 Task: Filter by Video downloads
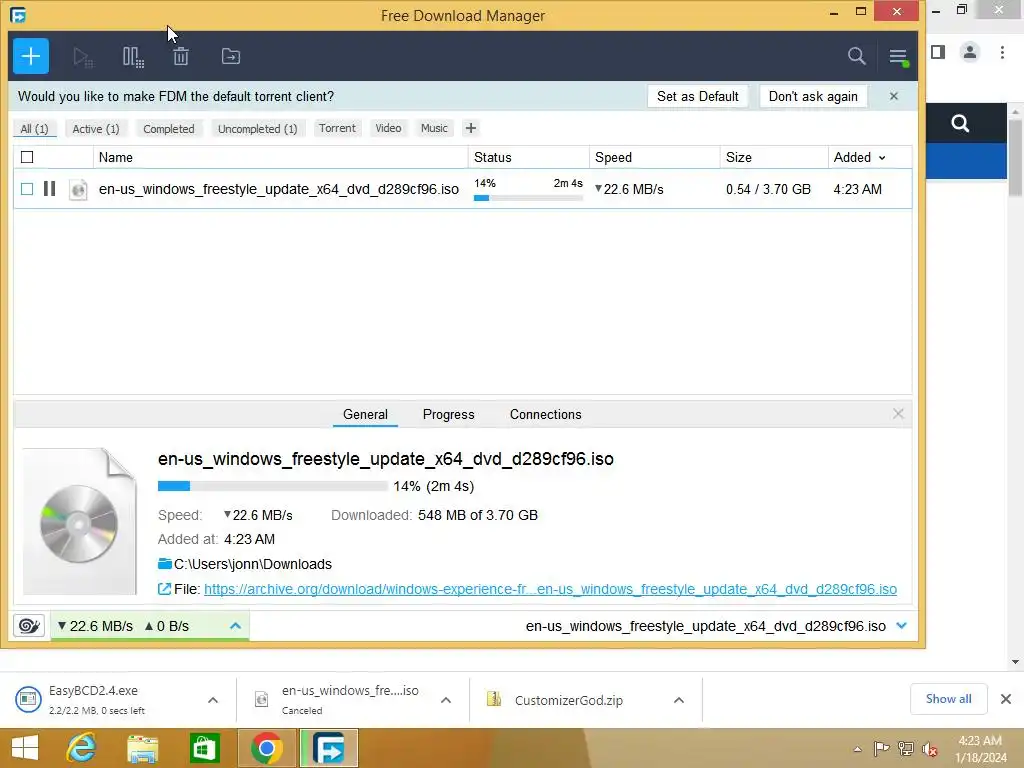[x=388, y=128]
